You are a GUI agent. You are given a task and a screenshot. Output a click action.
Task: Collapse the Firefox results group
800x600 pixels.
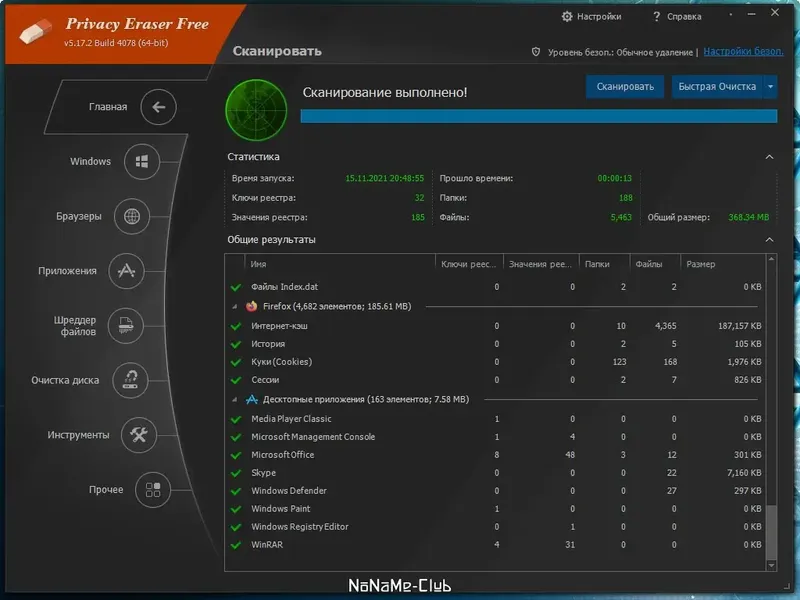(x=235, y=307)
